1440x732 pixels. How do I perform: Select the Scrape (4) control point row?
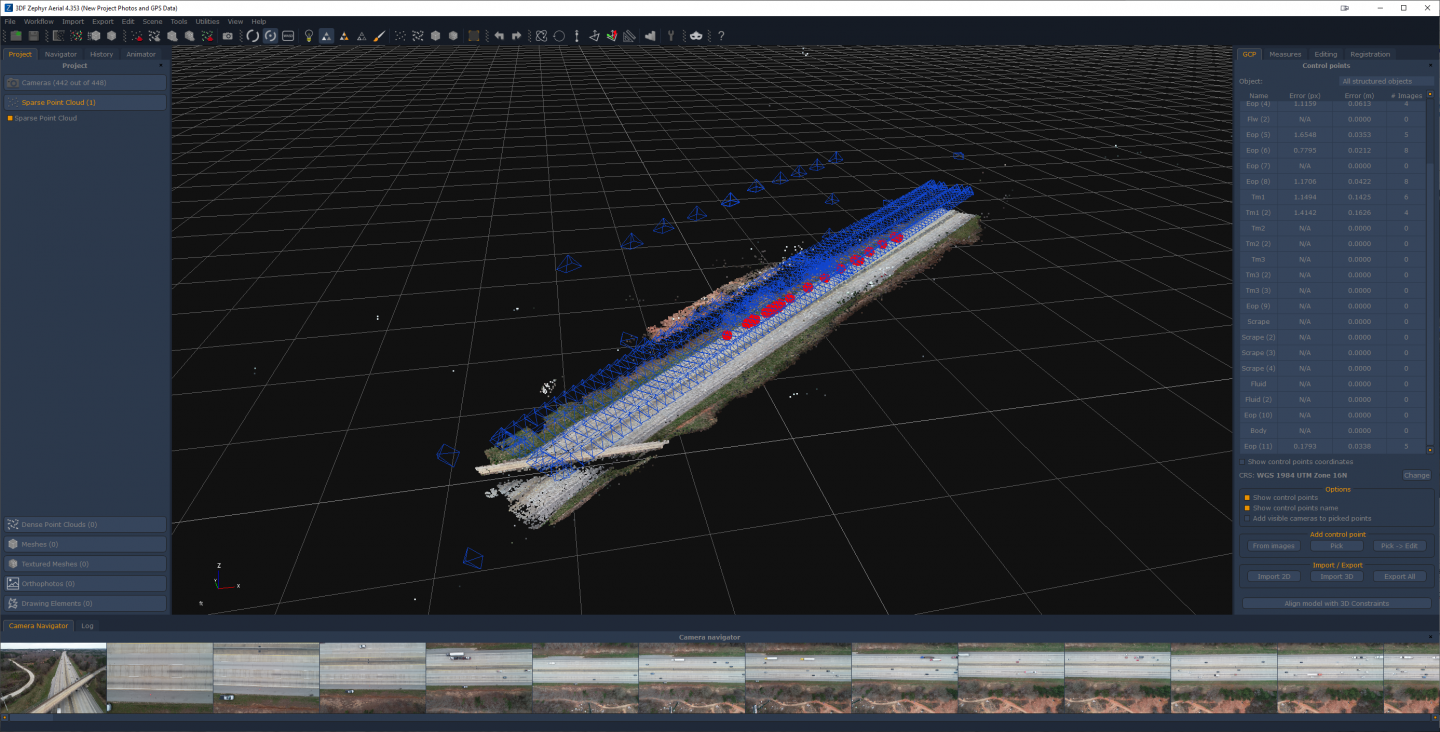pyautogui.click(x=1333, y=368)
